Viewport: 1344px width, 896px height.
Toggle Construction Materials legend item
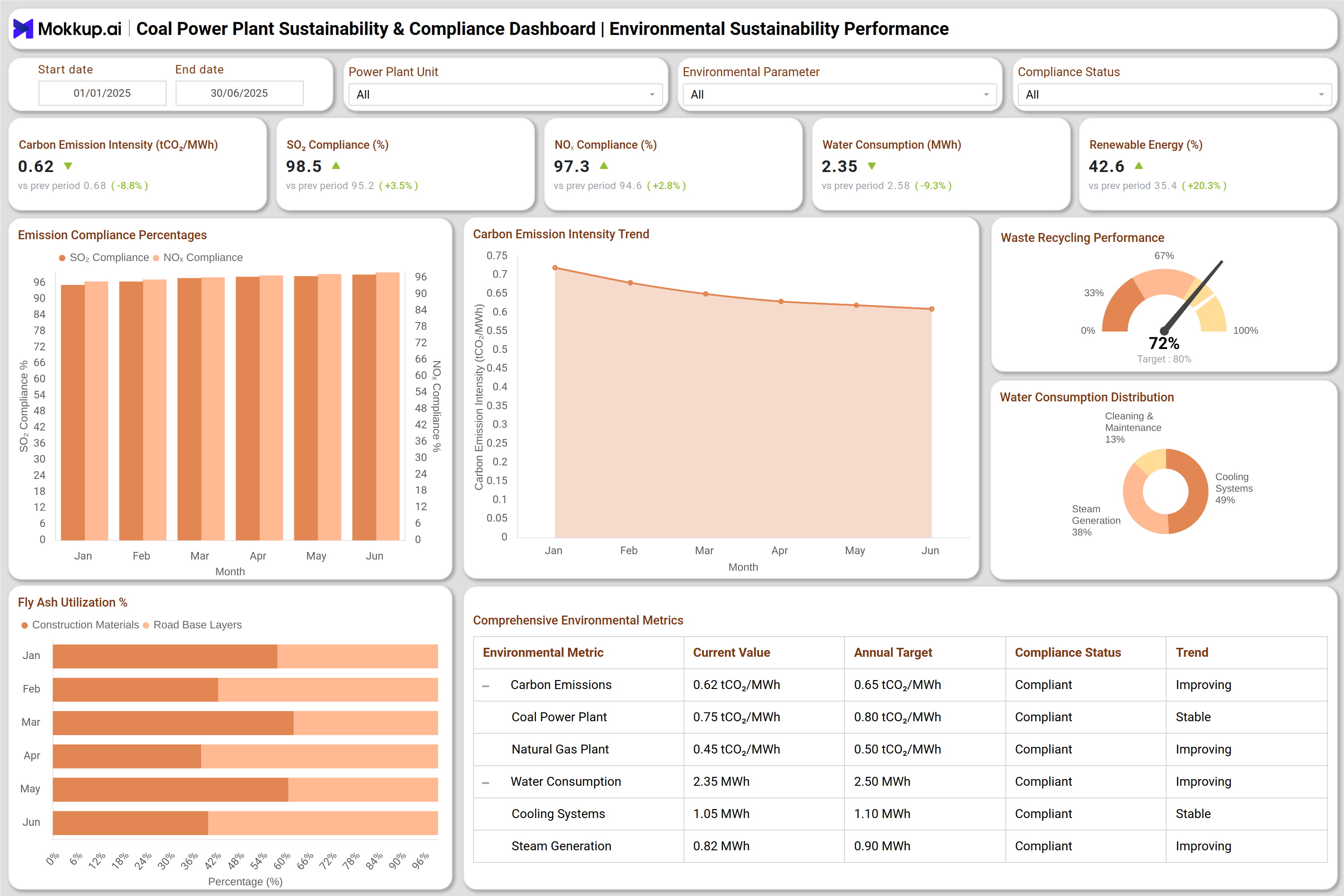(x=80, y=625)
